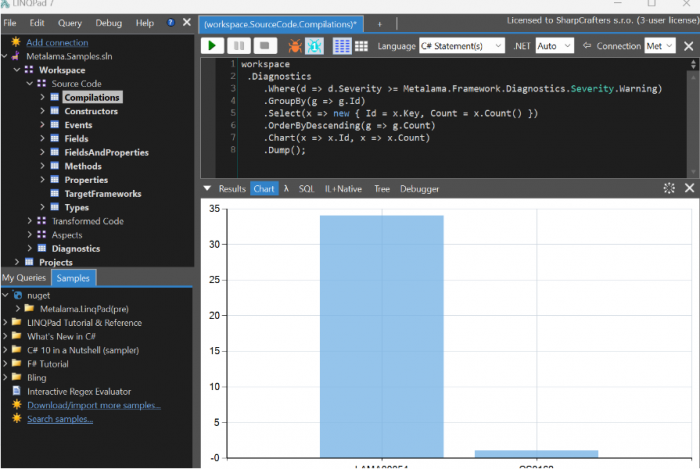The height and width of the screenshot is (469, 700).
Task: Open the Help menu
Action: (x=145, y=23)
